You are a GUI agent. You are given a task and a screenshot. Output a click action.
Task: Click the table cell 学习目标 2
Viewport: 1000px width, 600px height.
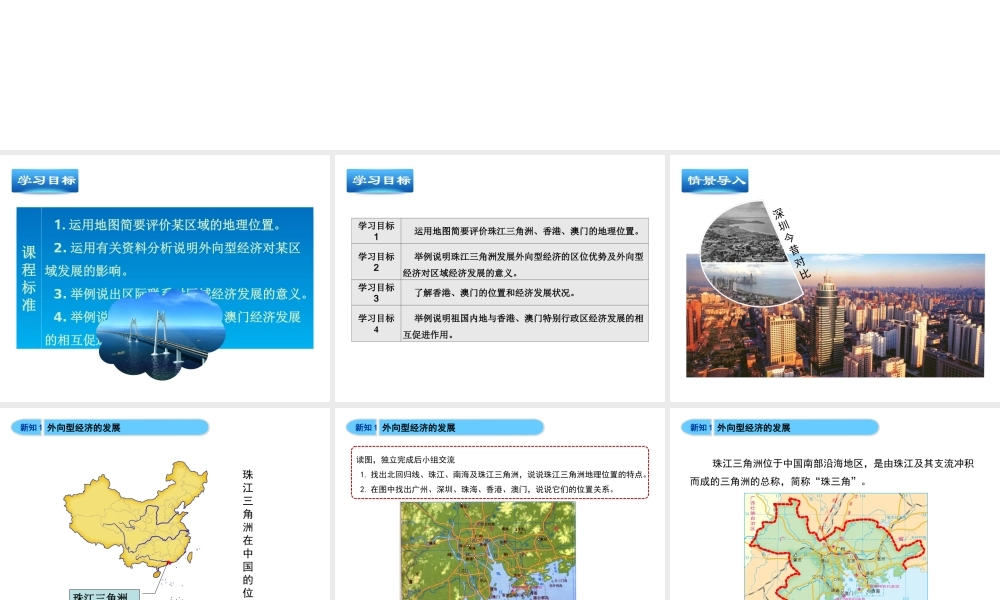(376, 261)
